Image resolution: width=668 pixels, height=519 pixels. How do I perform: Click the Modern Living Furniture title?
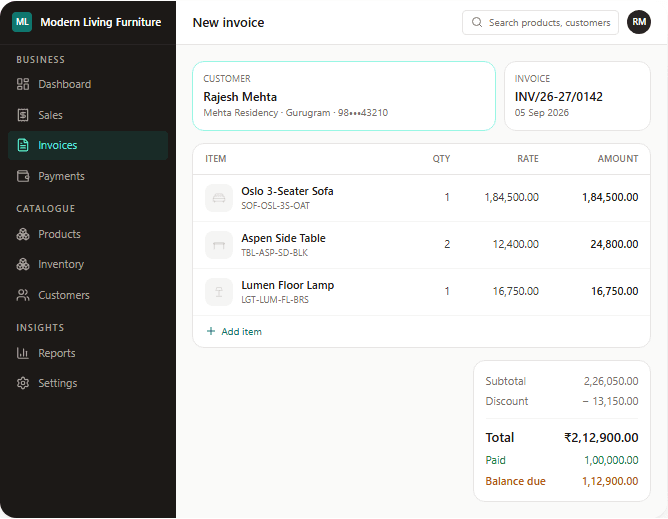point(101,22)
